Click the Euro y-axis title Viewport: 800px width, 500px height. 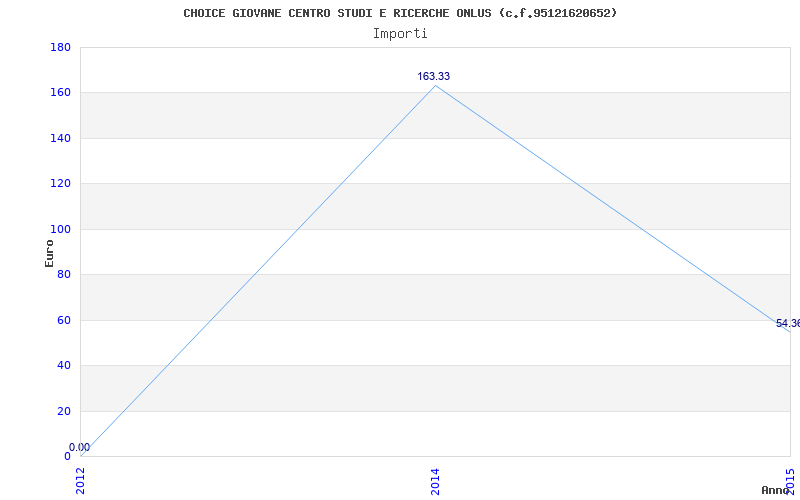tap(49, 254)
